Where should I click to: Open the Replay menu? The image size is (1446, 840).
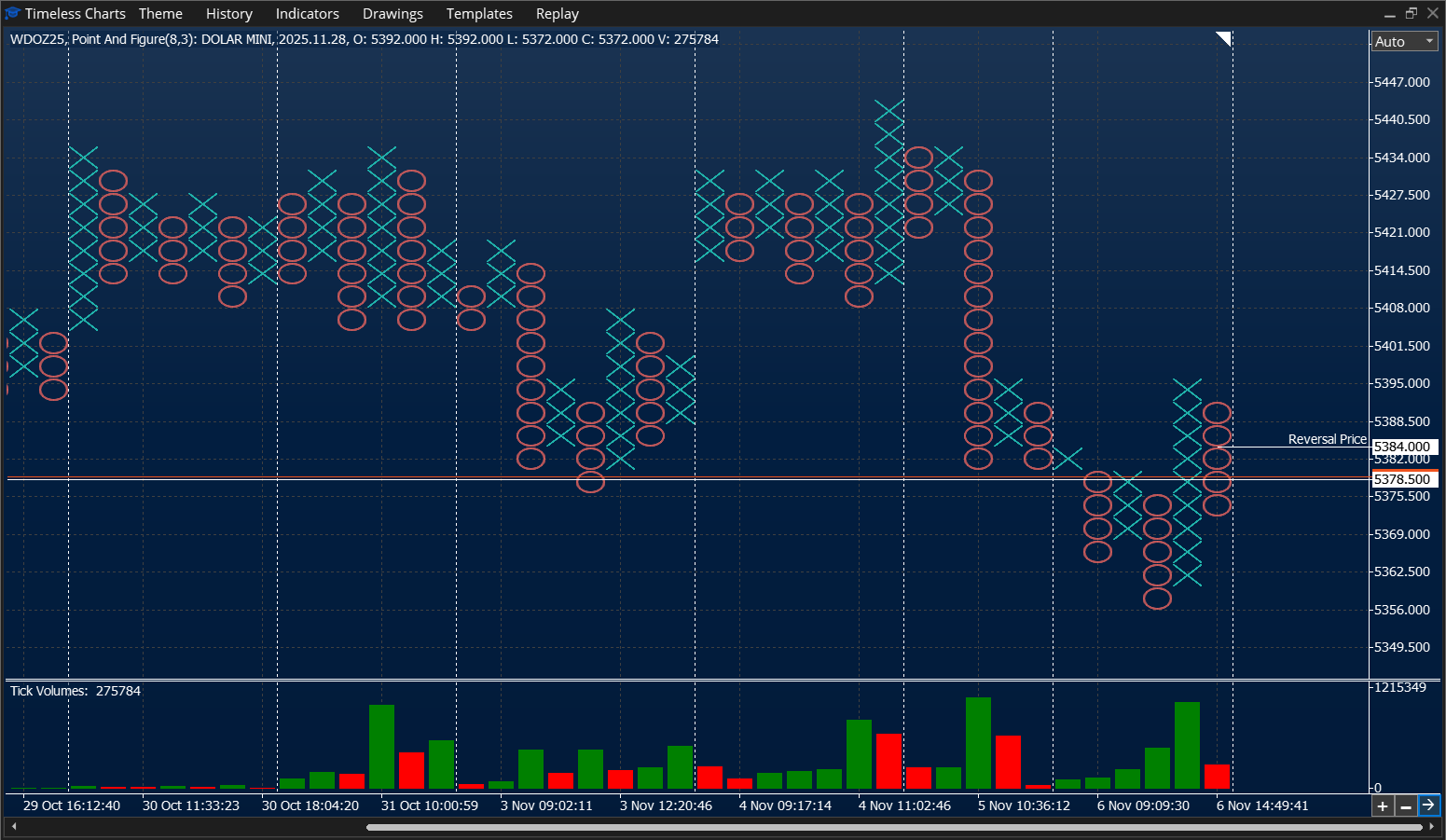557,13
